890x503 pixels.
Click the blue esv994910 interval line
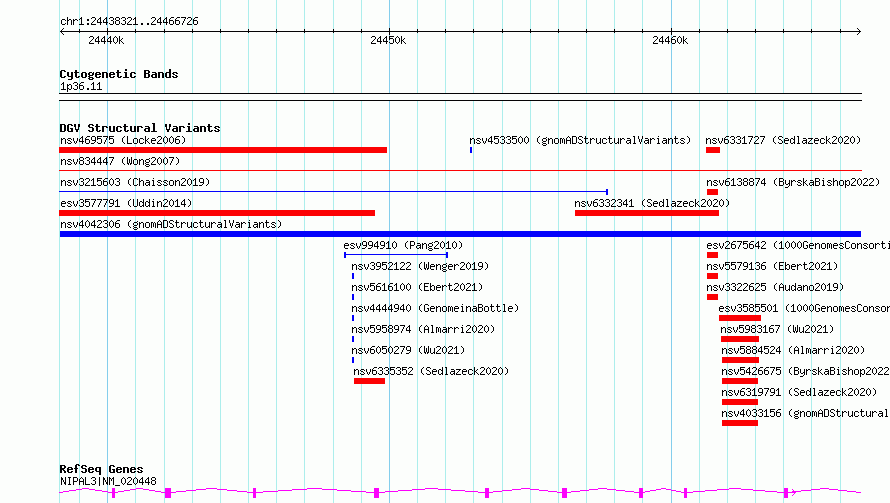(396, 255)
